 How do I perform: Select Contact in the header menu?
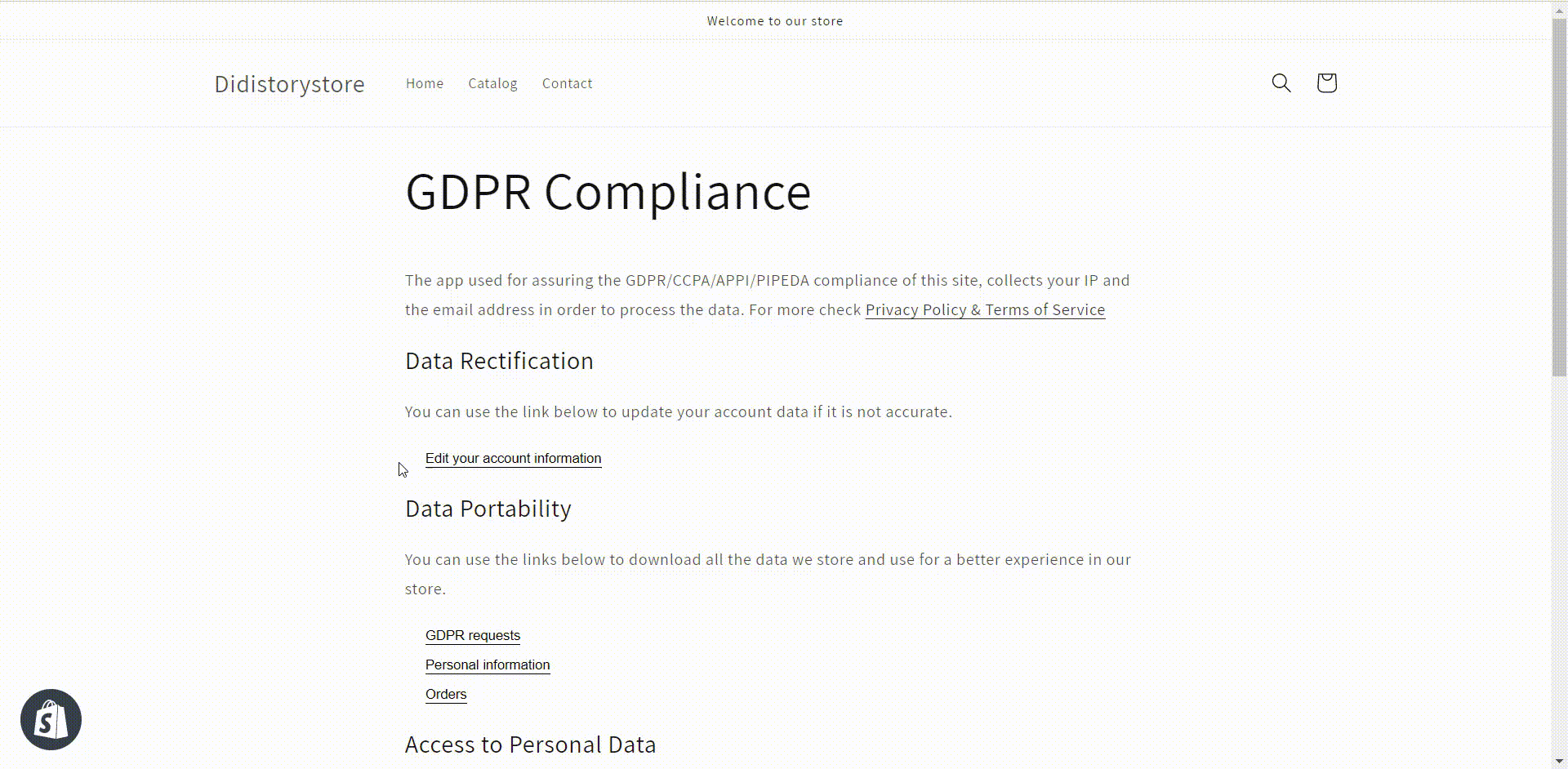point(567,83)
